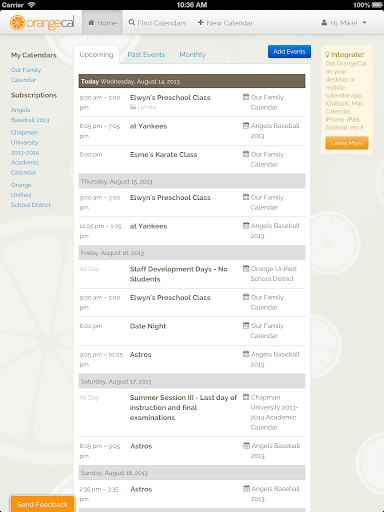Open the Date Night event
Viewport: 384px width, 512px height.
148,326
